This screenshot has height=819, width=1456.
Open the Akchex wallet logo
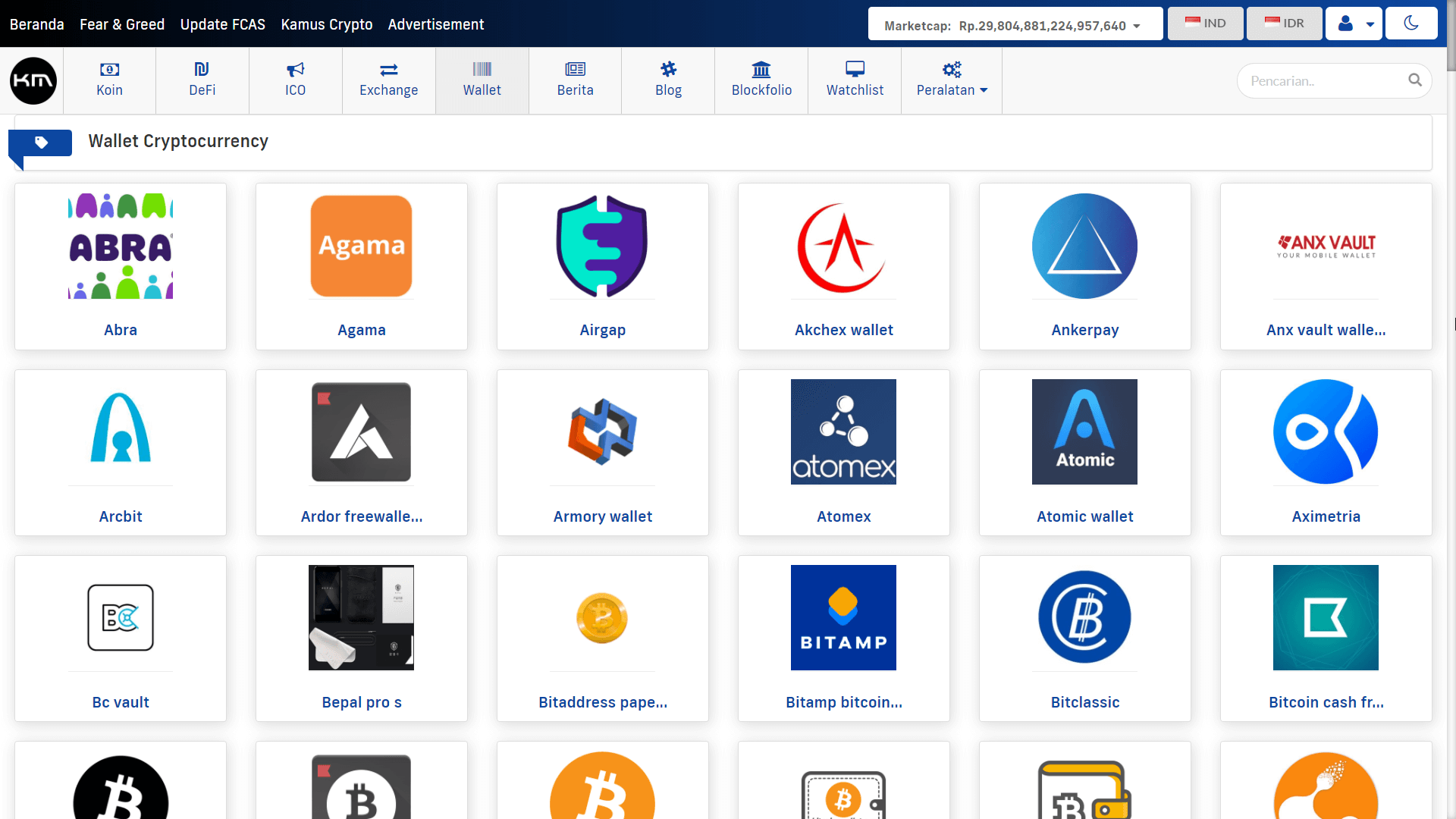(x=843, y=246)
